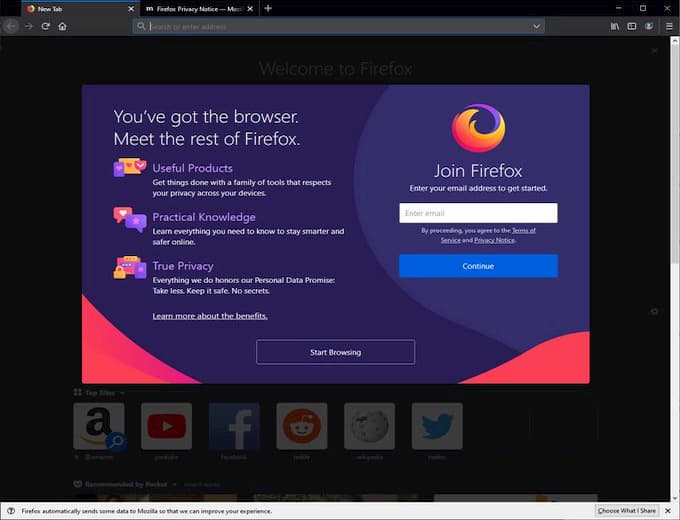Go back using the back arrow
The image size is (680, 520).
pos(11,26)
